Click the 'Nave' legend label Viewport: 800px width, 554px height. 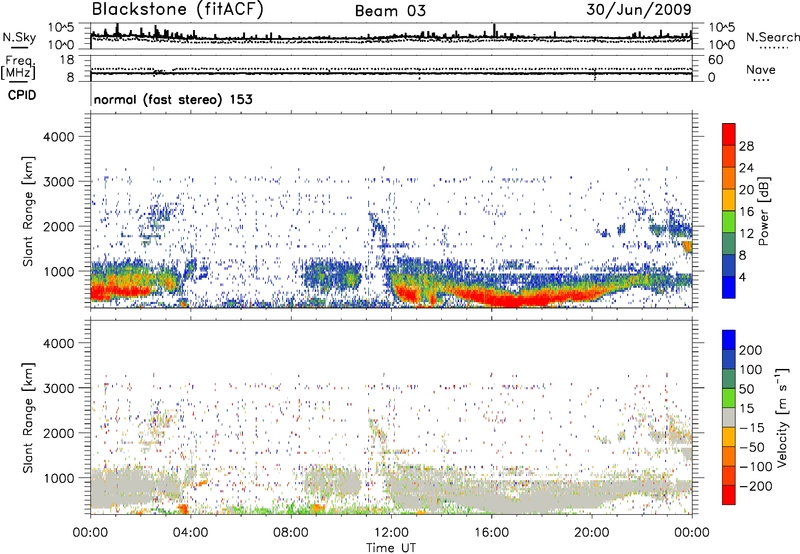761,69
